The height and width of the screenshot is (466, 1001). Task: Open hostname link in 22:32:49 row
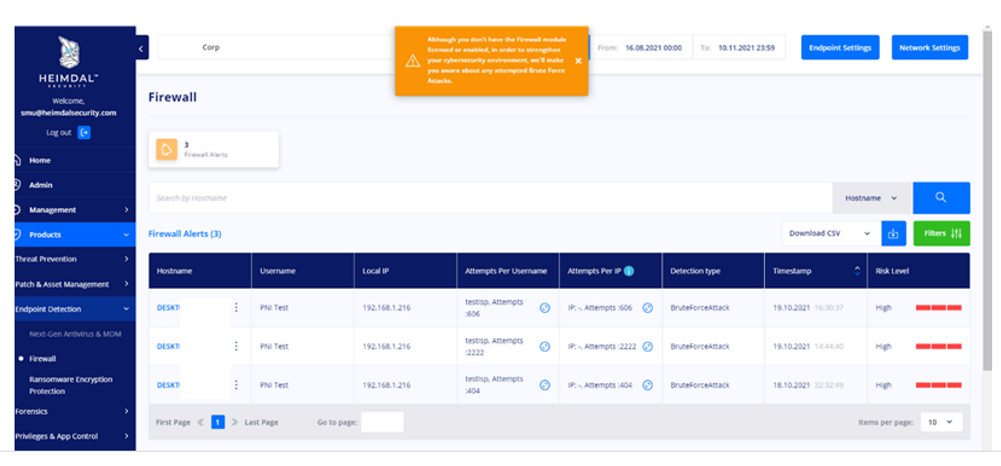[x=169, y=386]
